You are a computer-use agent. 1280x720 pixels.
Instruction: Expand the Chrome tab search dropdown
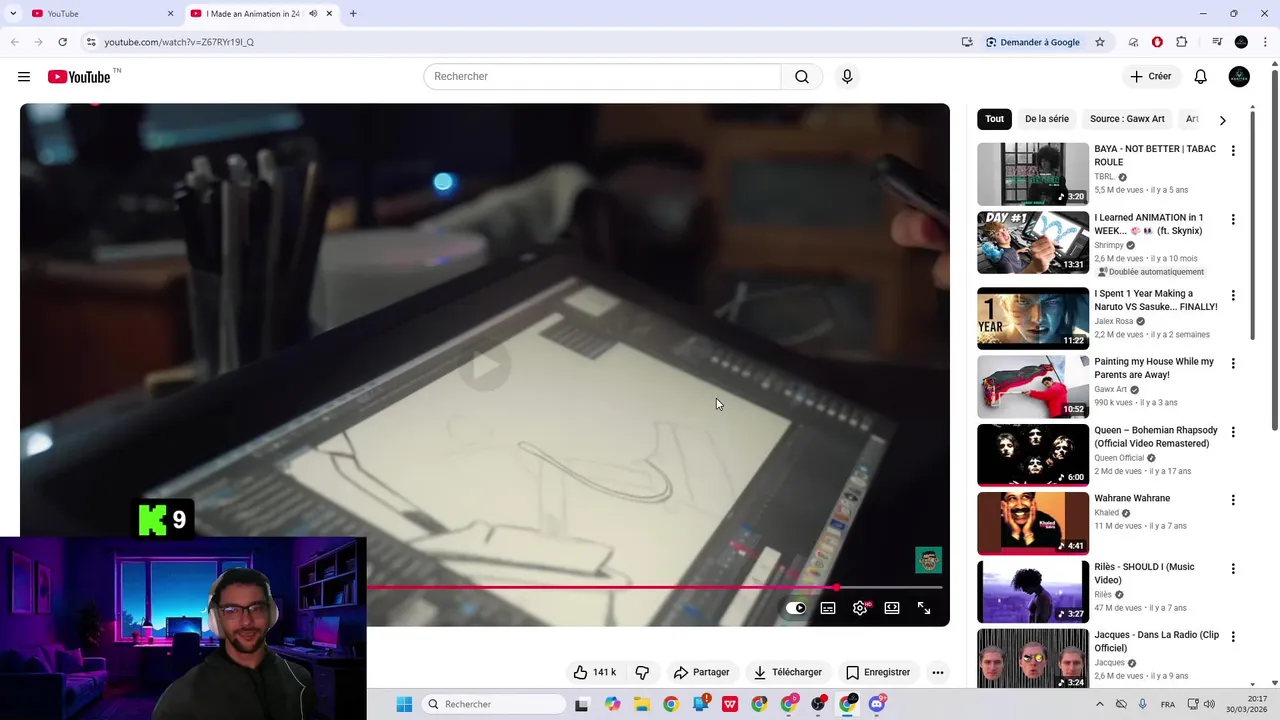tap(13, 14)
